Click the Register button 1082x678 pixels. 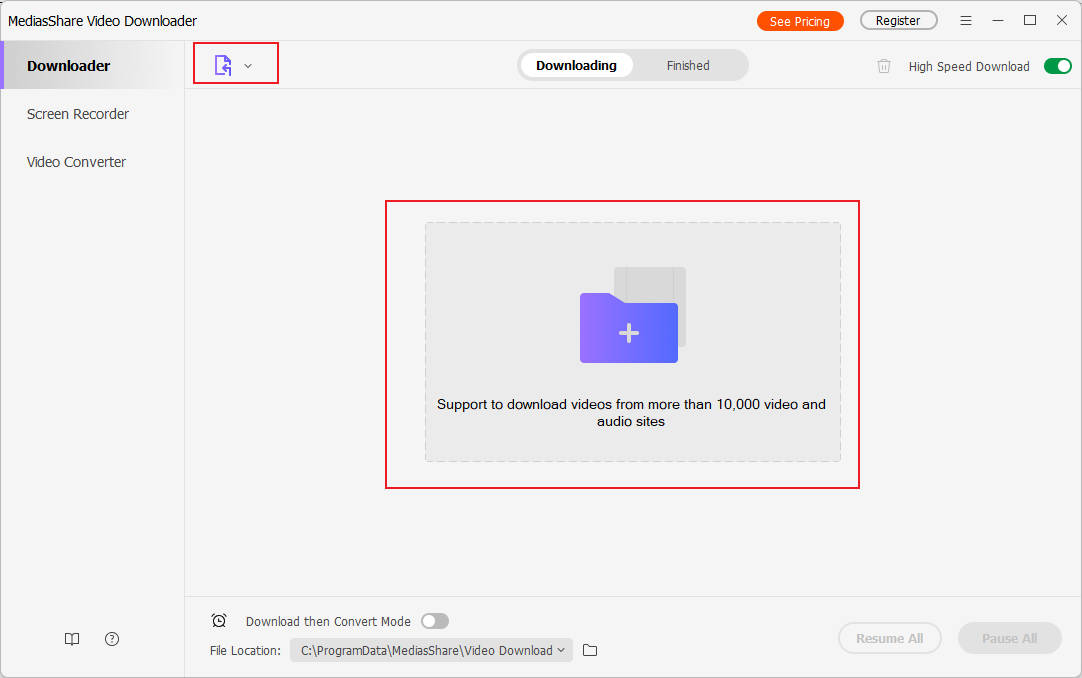pyautogui.click(x=898, y=20)
